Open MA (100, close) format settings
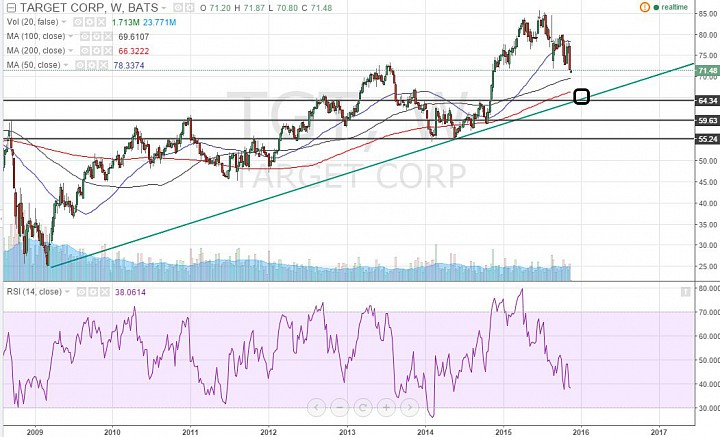Image resolution: width=720 pixels, height=437 pixels. click(x=96, y=36)
